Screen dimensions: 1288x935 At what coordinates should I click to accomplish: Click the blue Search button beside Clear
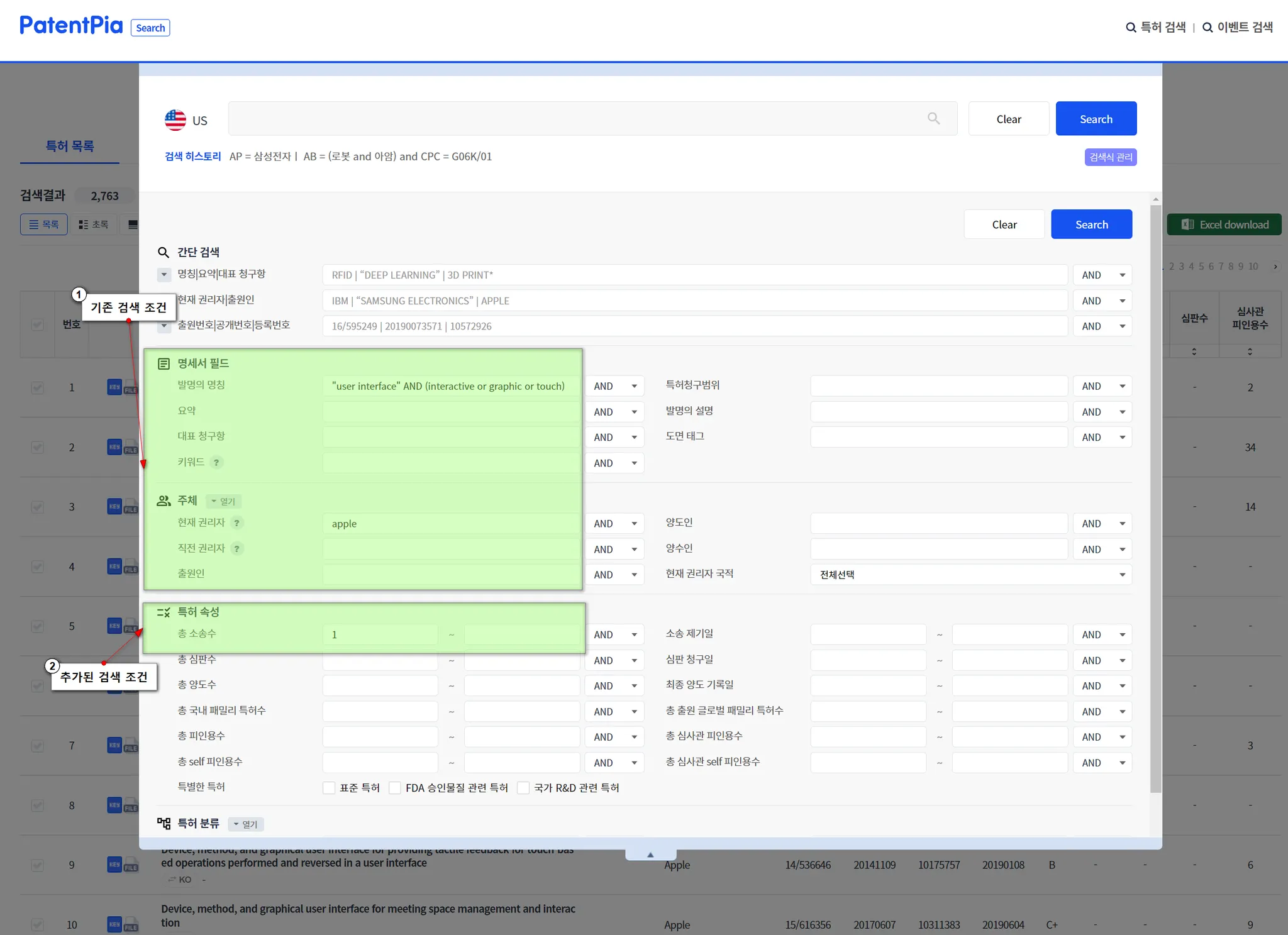click(x=1096, y=119)
